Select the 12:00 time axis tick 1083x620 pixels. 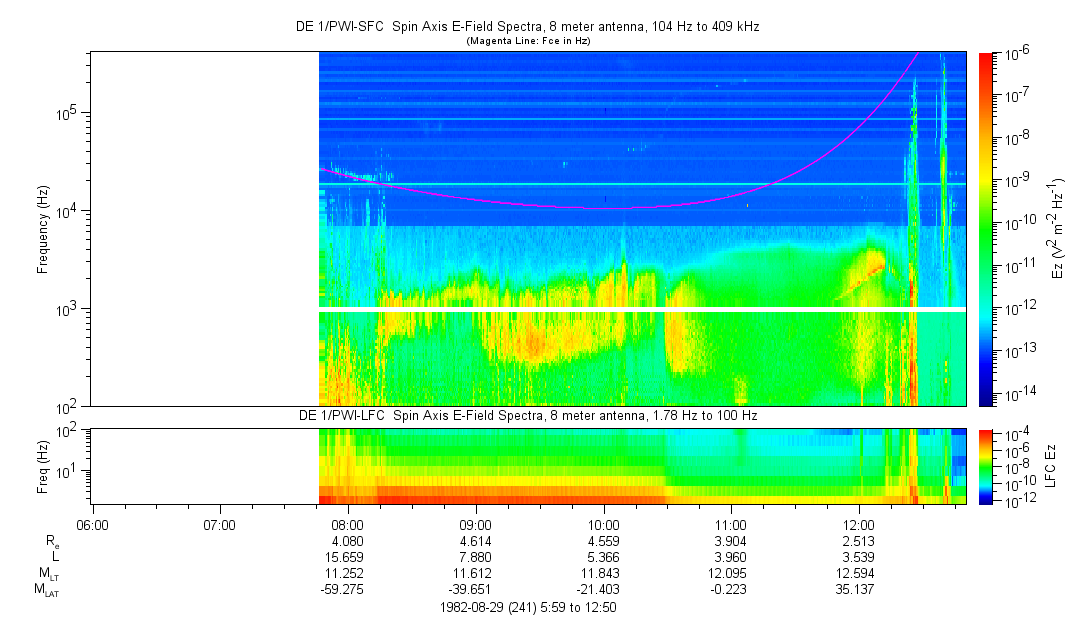point(859,523)
